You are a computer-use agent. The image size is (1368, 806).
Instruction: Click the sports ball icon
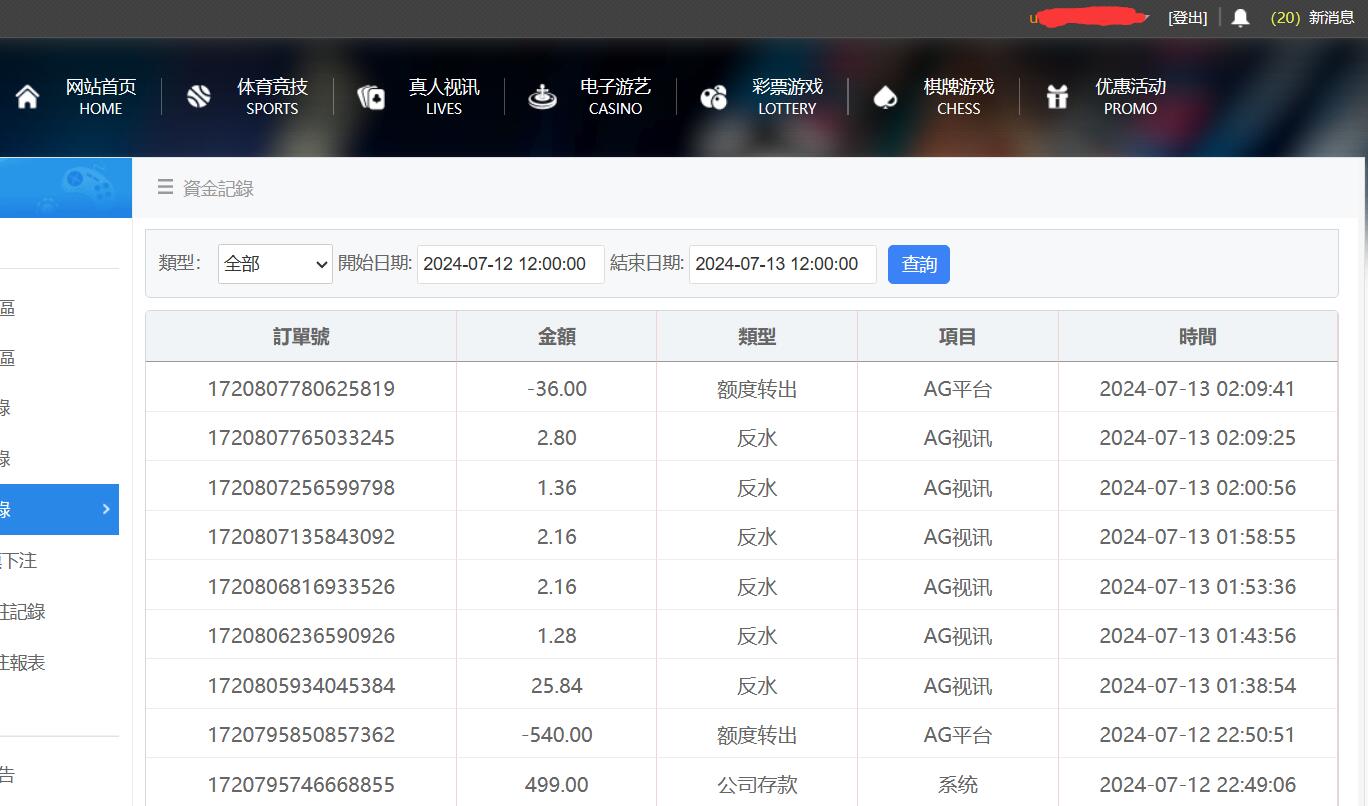point(199,97)
